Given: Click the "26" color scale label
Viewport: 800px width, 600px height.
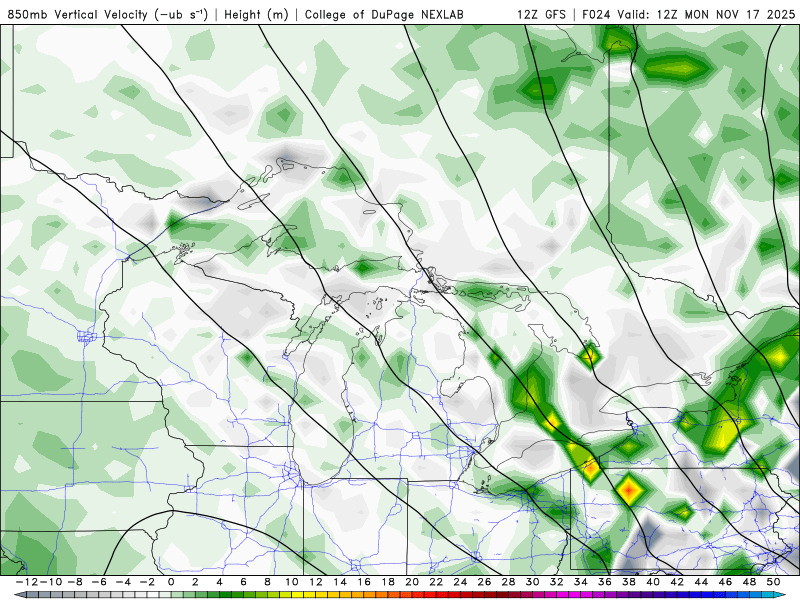Looking at the screenshot, I should 485,582.
